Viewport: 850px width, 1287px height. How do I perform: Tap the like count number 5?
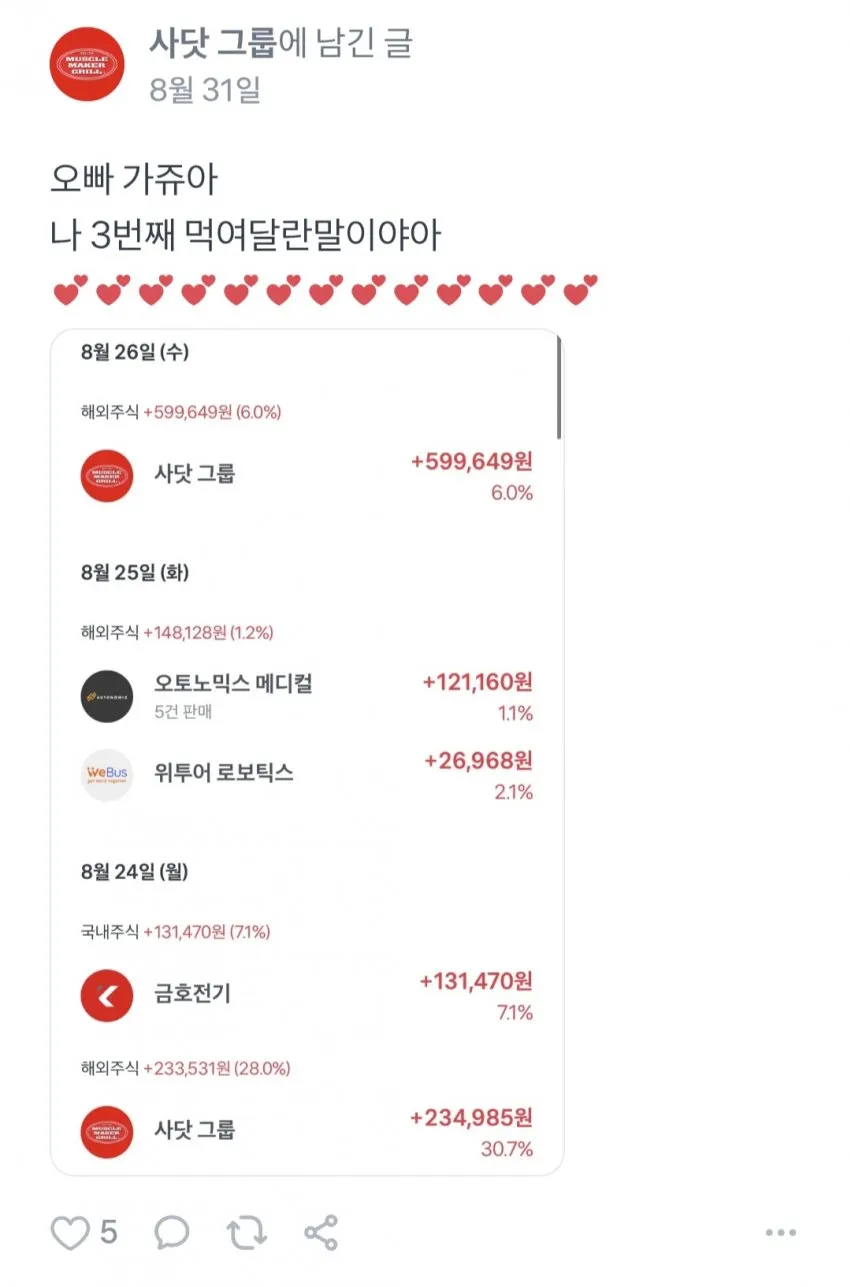(108, 1232)
